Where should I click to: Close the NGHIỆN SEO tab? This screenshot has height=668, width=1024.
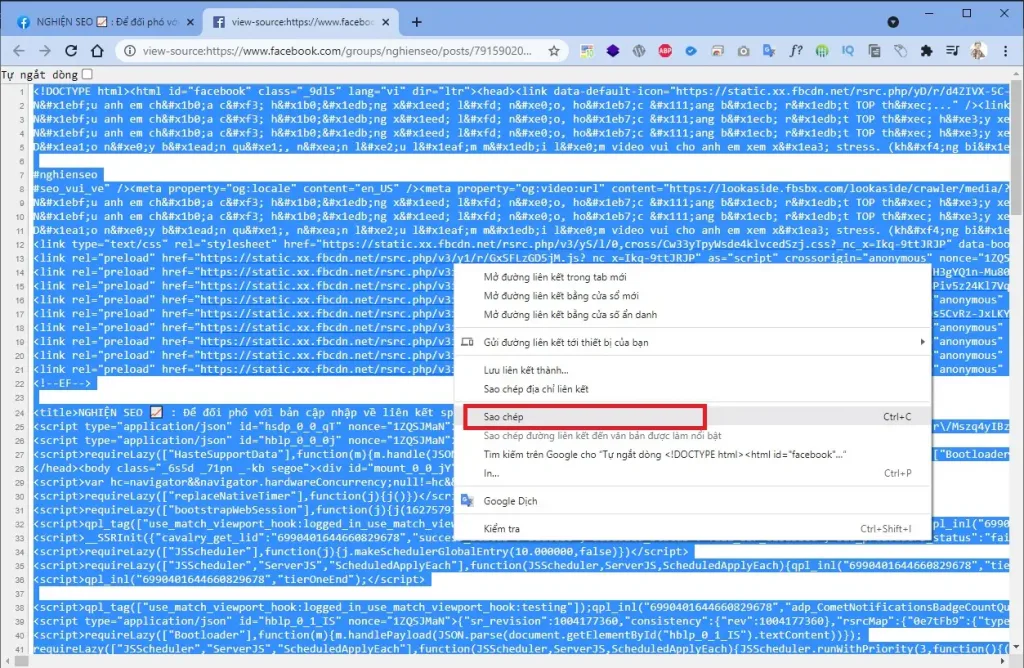coord(190,22)
